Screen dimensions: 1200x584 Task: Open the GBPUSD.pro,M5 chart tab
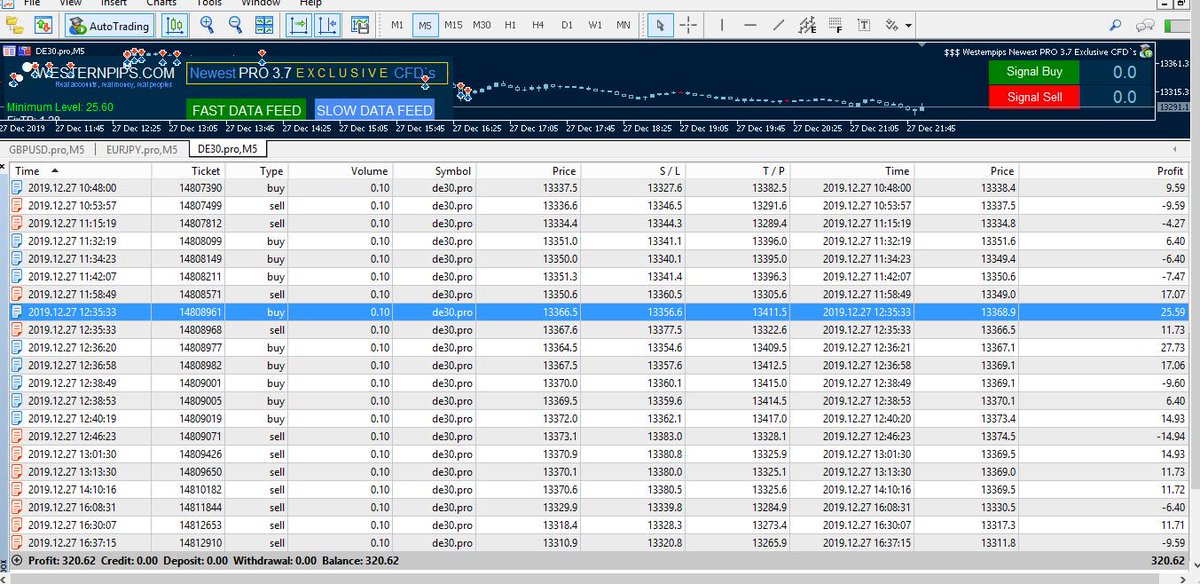(x=46, y=149)
